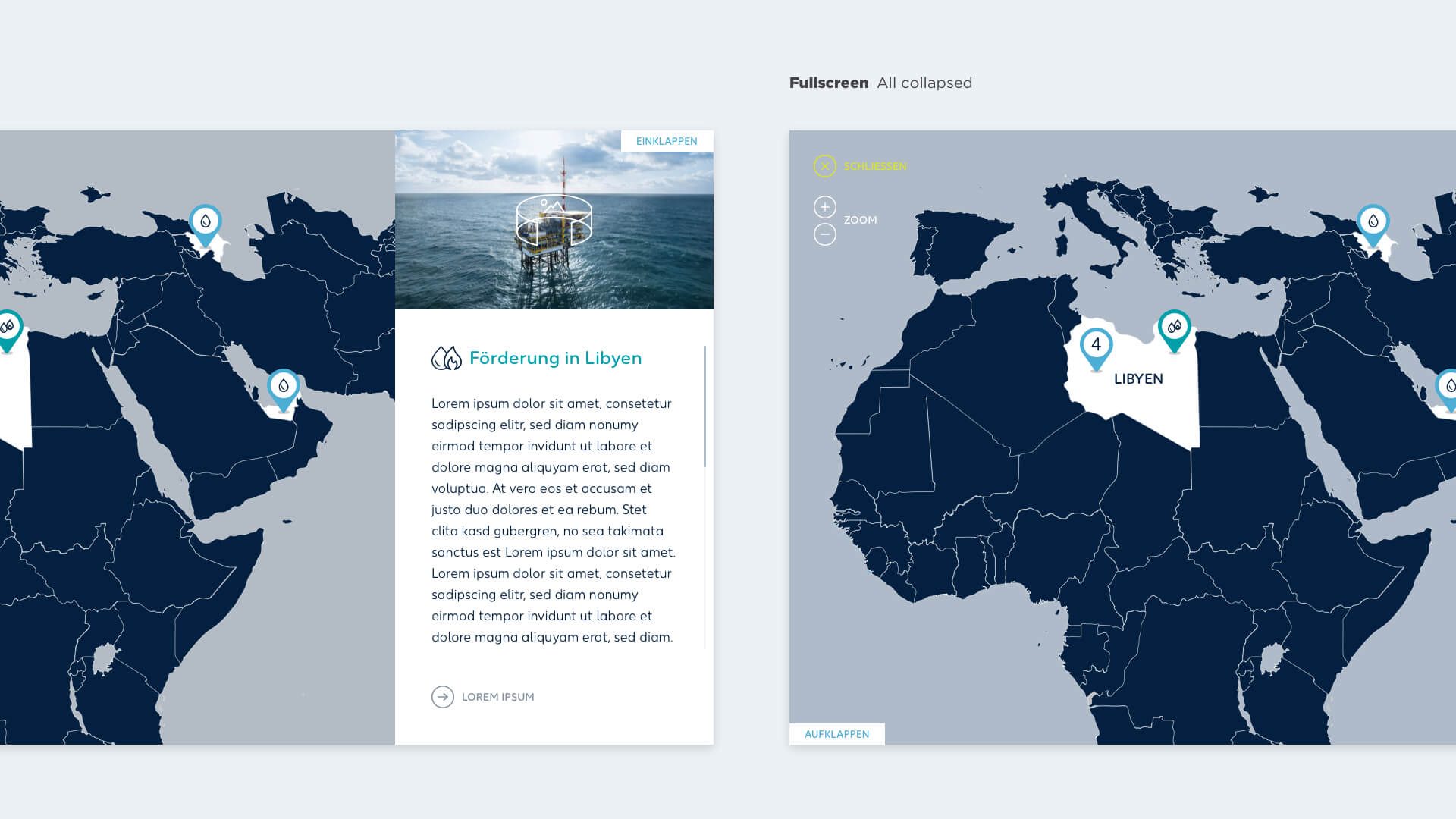Click the All collapsed caption
The image size is (1456, 819).
(924, 83)
